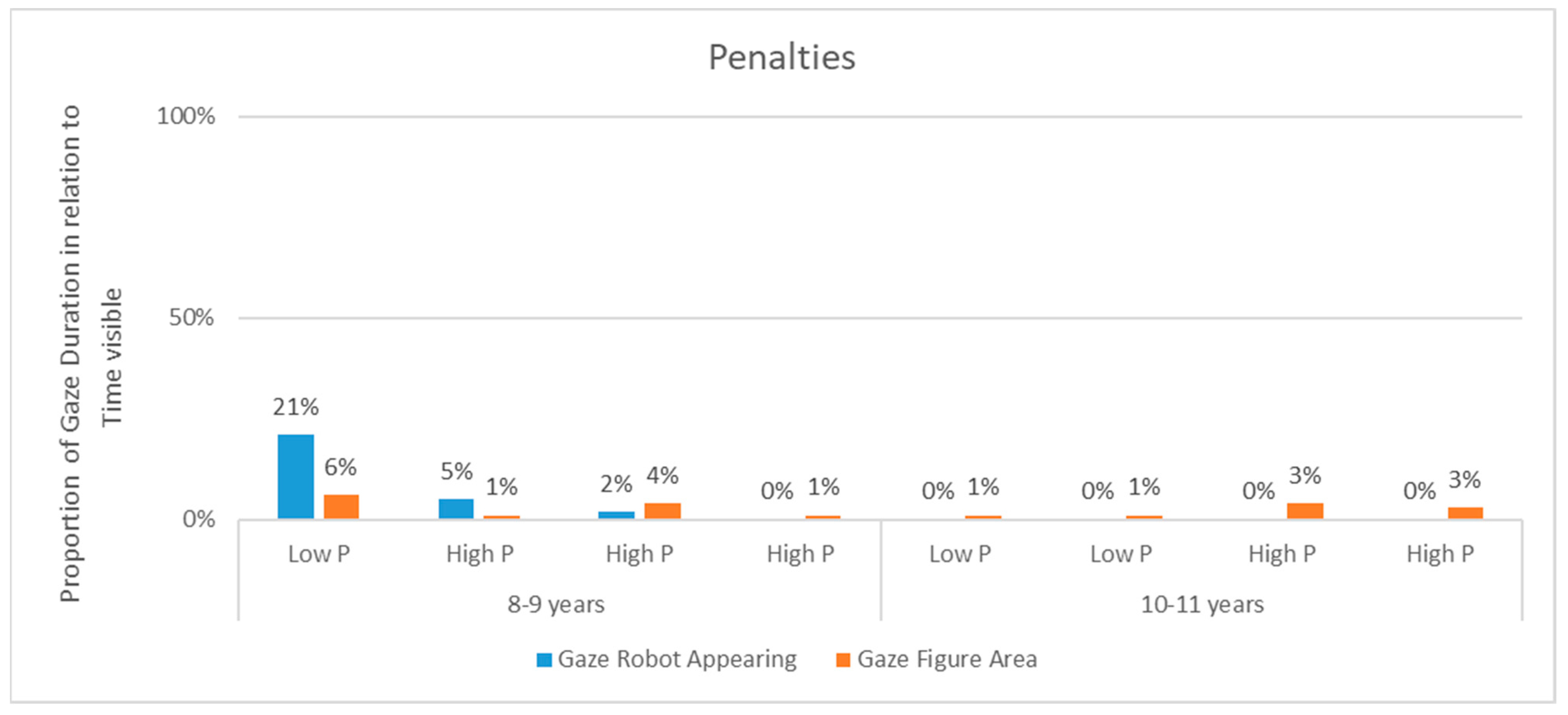The width and height of the screenshot is (1568, 715).
Task: Click the 50% vertical axis label
Action: [192, 317]
